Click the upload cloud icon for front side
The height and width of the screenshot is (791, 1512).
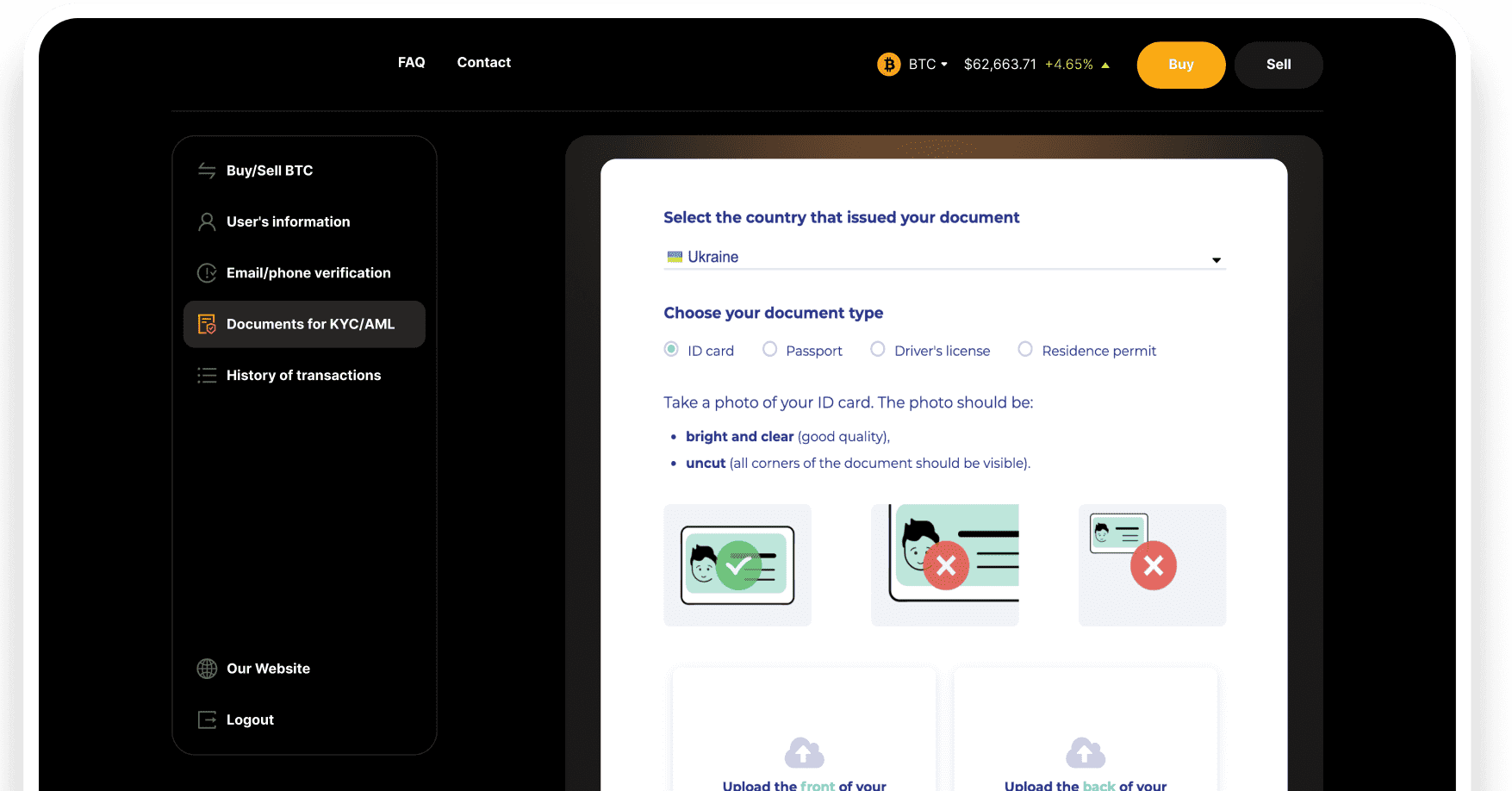(x=804, y=752)
